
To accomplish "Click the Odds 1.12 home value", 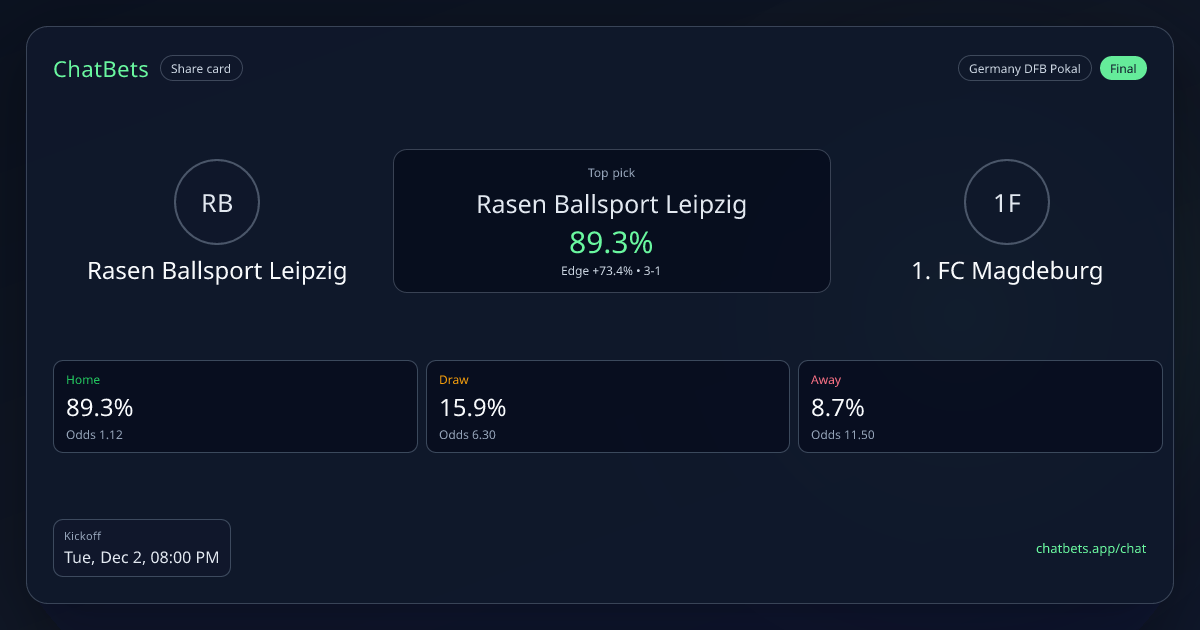I will coord(94,435).
